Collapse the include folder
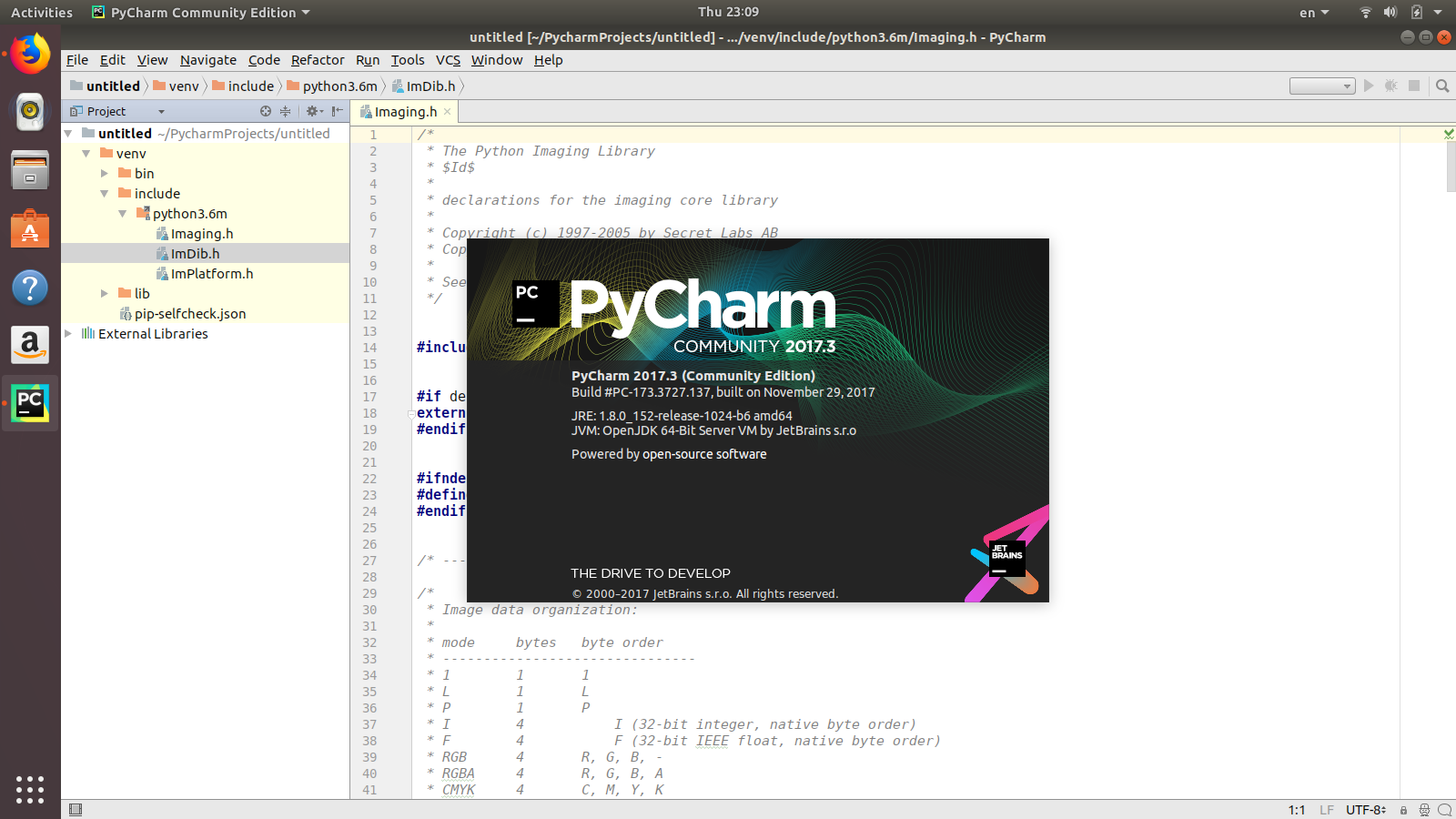 coord(106,193)
